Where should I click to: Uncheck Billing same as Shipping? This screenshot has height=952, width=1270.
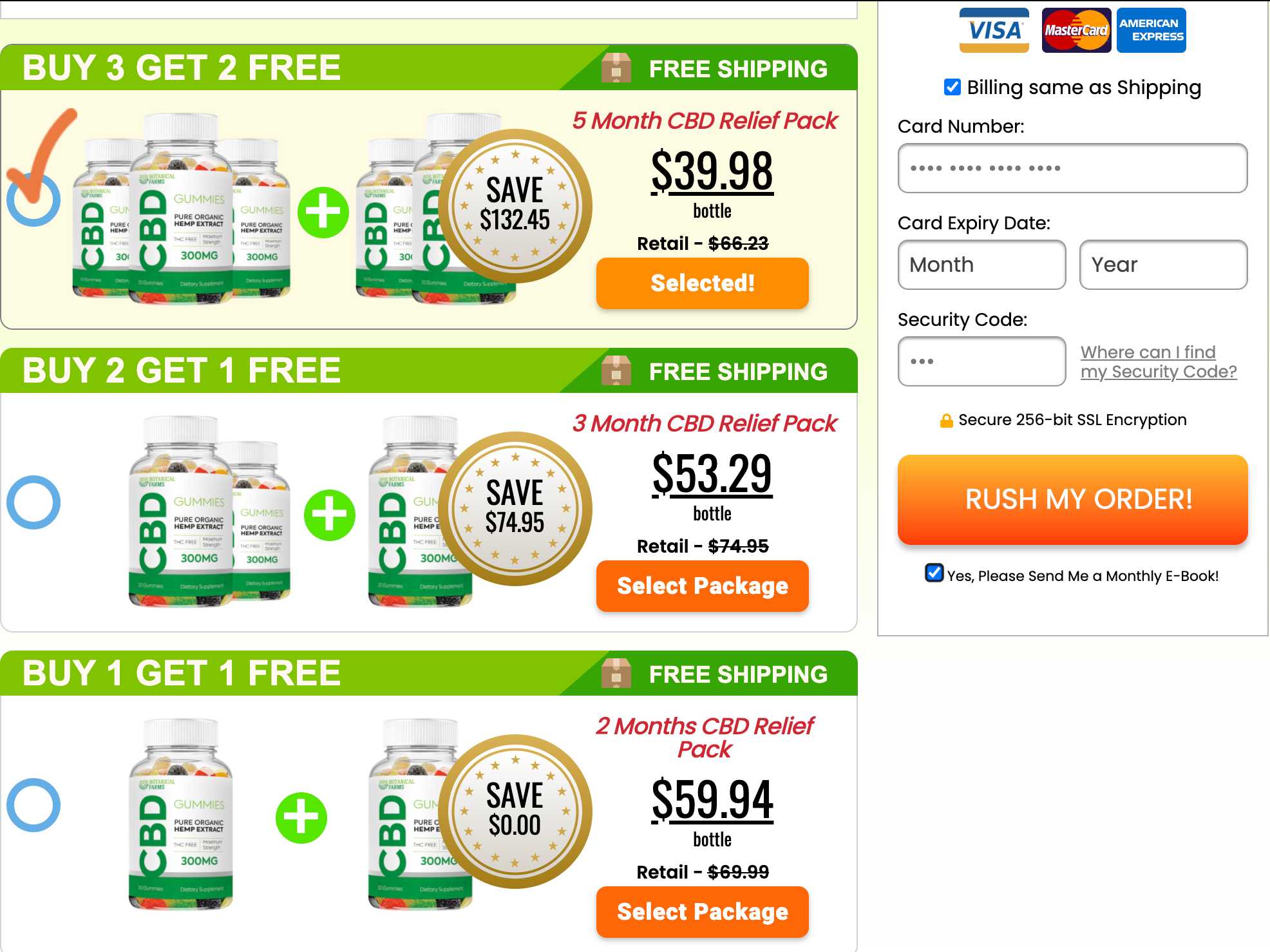click(x=953, y=87)
